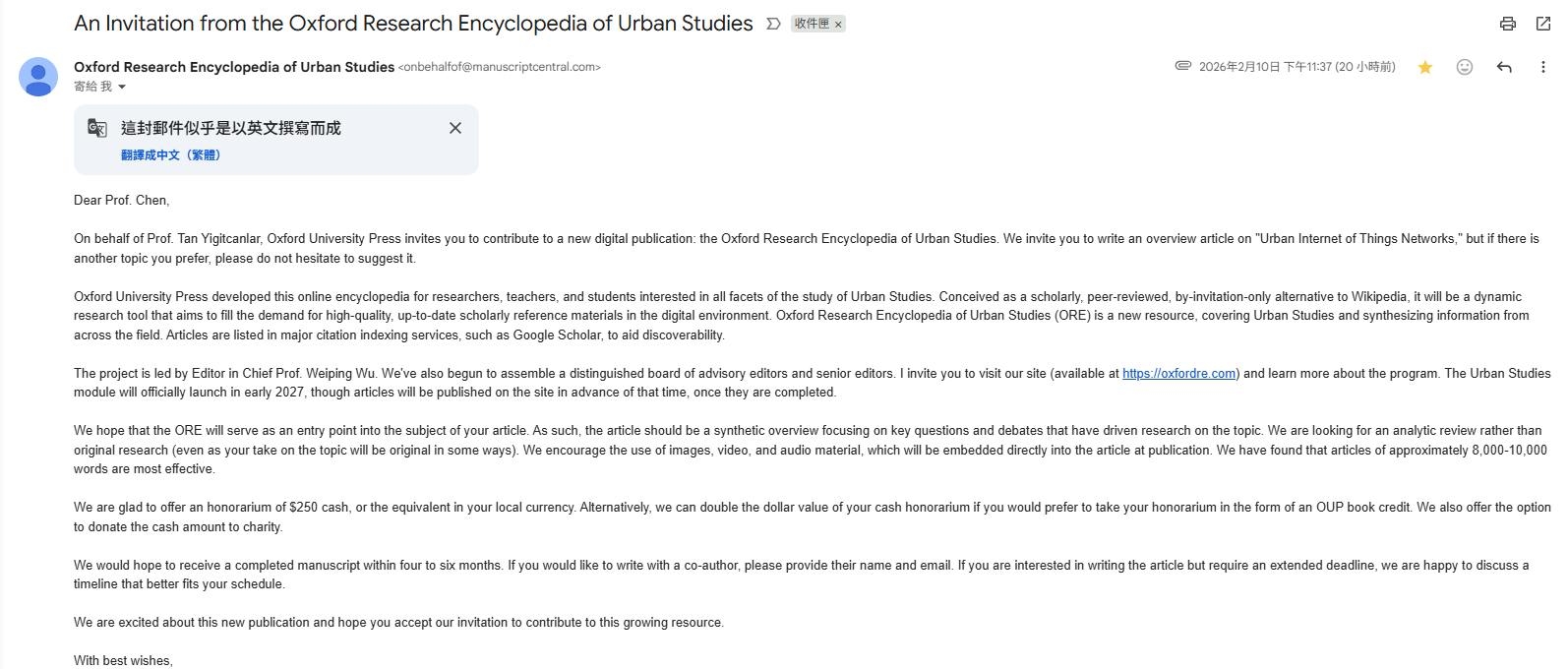Viewport: 1568px width, 669px height.
Task: Expand recipient details arrow next to 寄給 我
Action: tap(122, 87)
